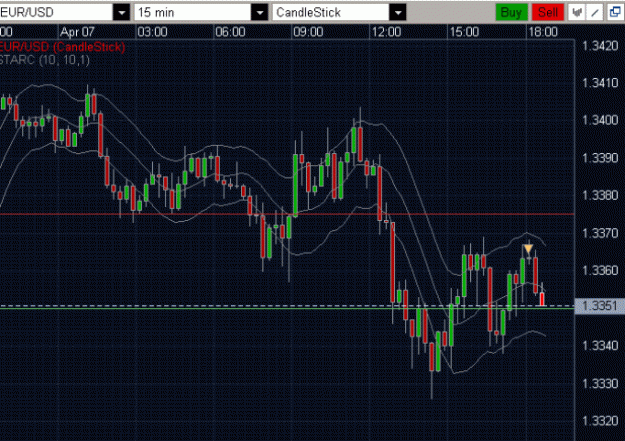Click the green horizontal line near 1.3350

click(287, 309)
